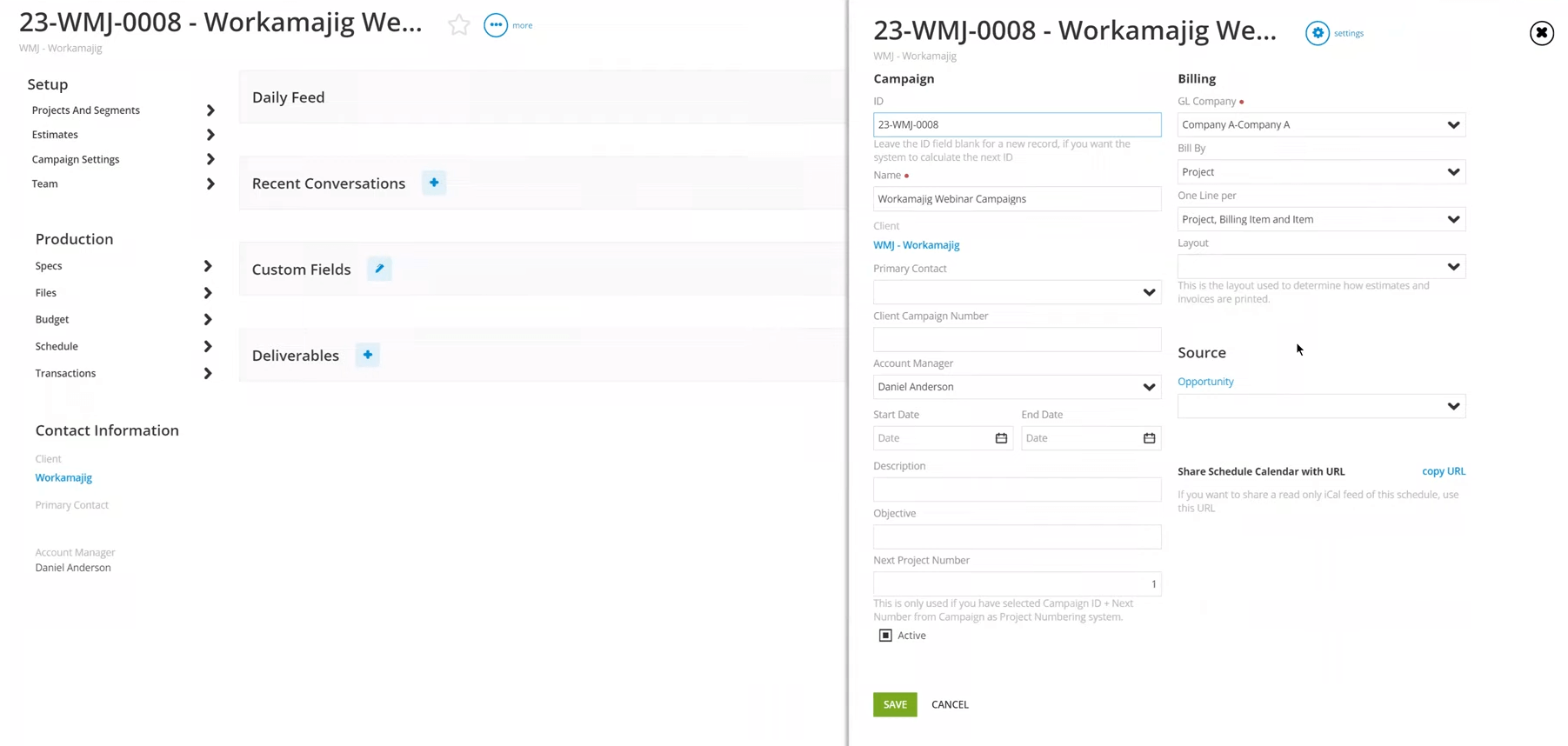Mark campaign as favorite with star icon
This screenshot has height=746, width=1568.
click(459, 25)
